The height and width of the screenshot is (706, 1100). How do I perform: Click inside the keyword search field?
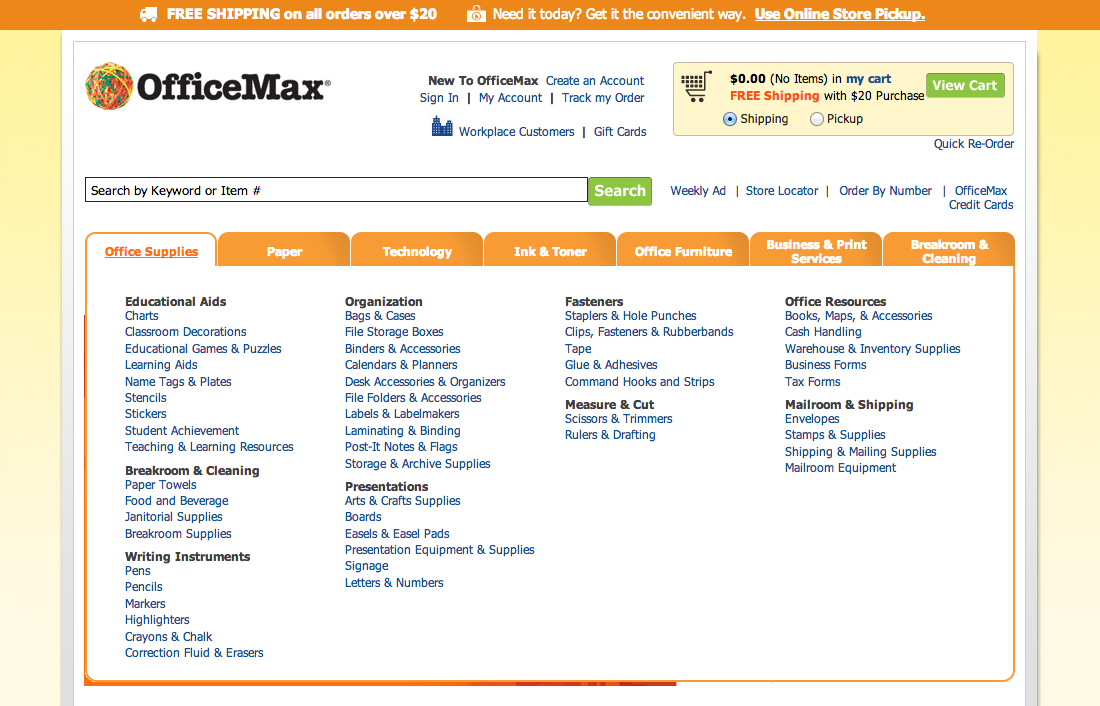click(x=336, y=190)
